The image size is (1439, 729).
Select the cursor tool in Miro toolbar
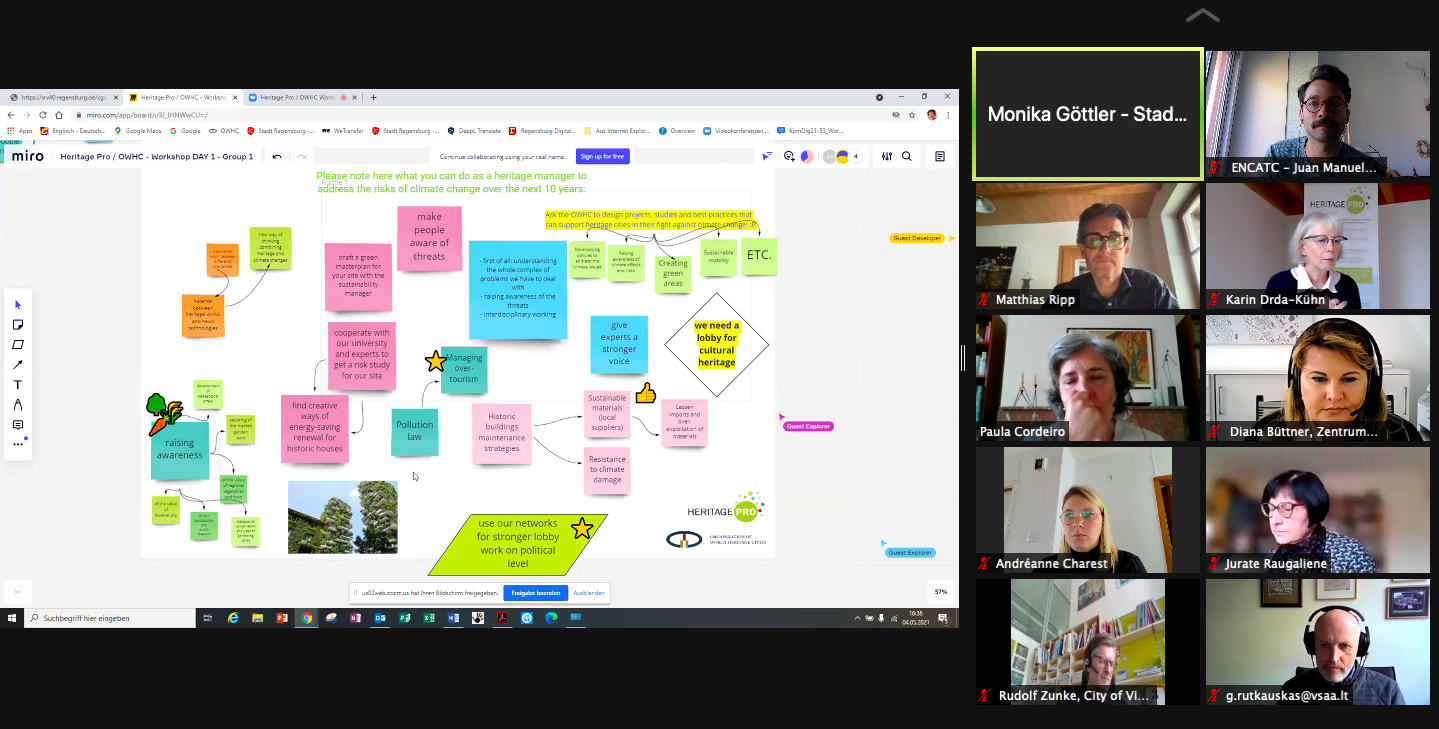pos(17,305)
